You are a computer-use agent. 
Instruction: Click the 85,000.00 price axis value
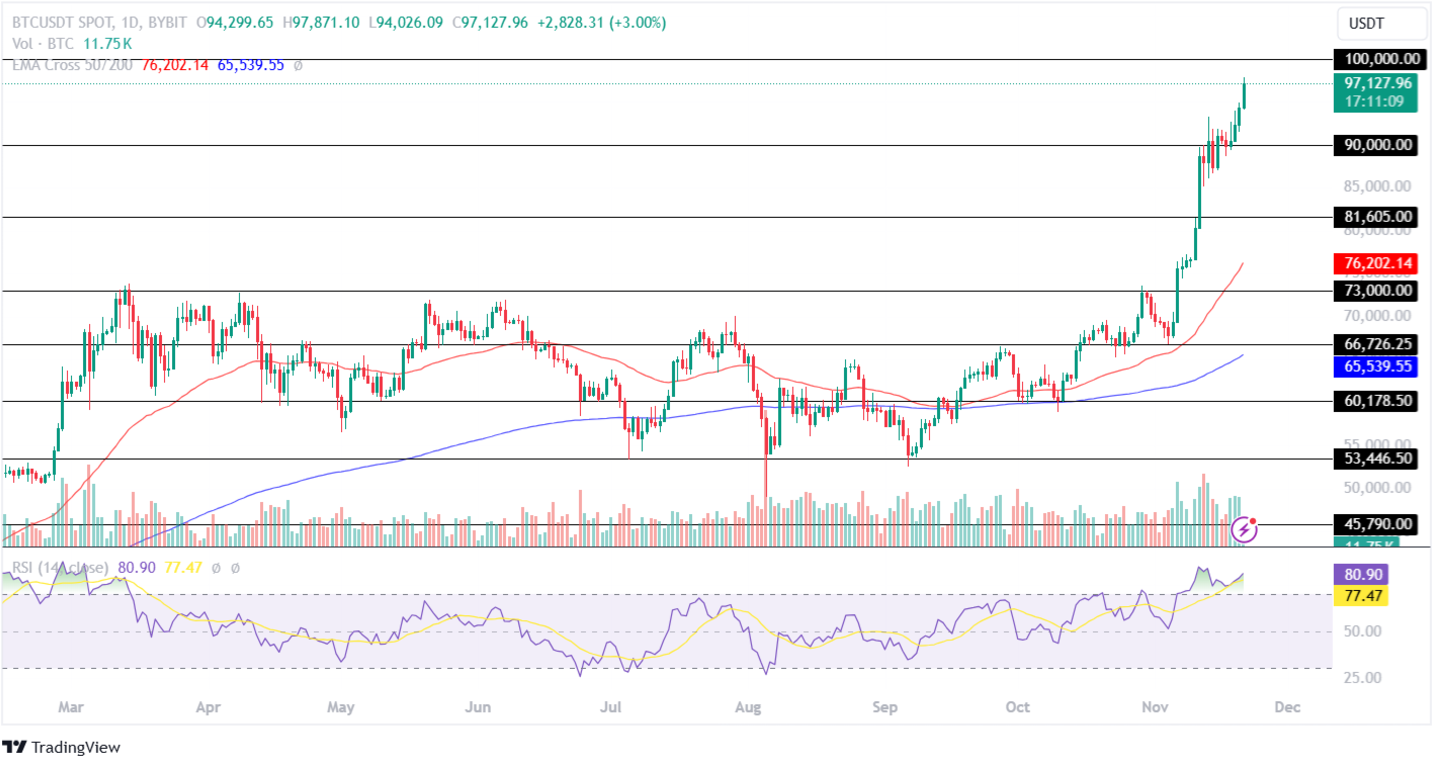pos(1378,186)
